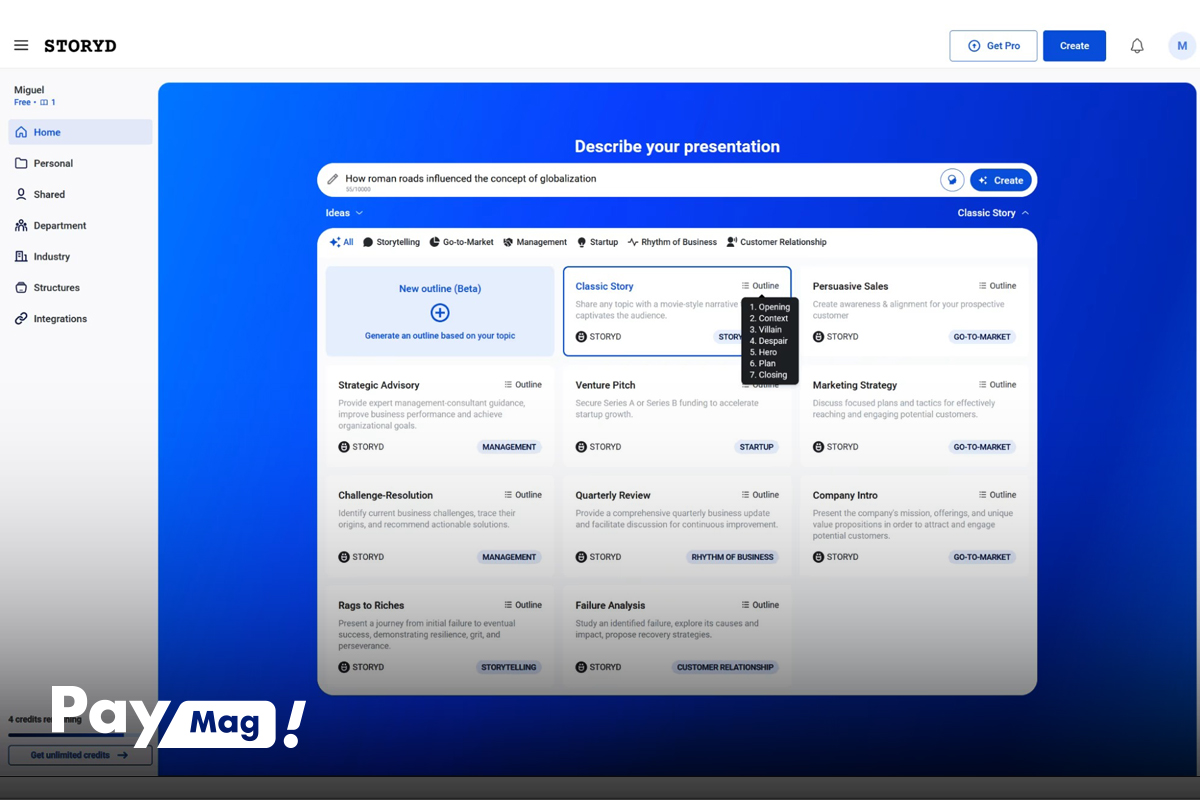The image size is (1200, 800).
Task: Show Outline for Venture Pitch
Action: click(x=760, y=385)
